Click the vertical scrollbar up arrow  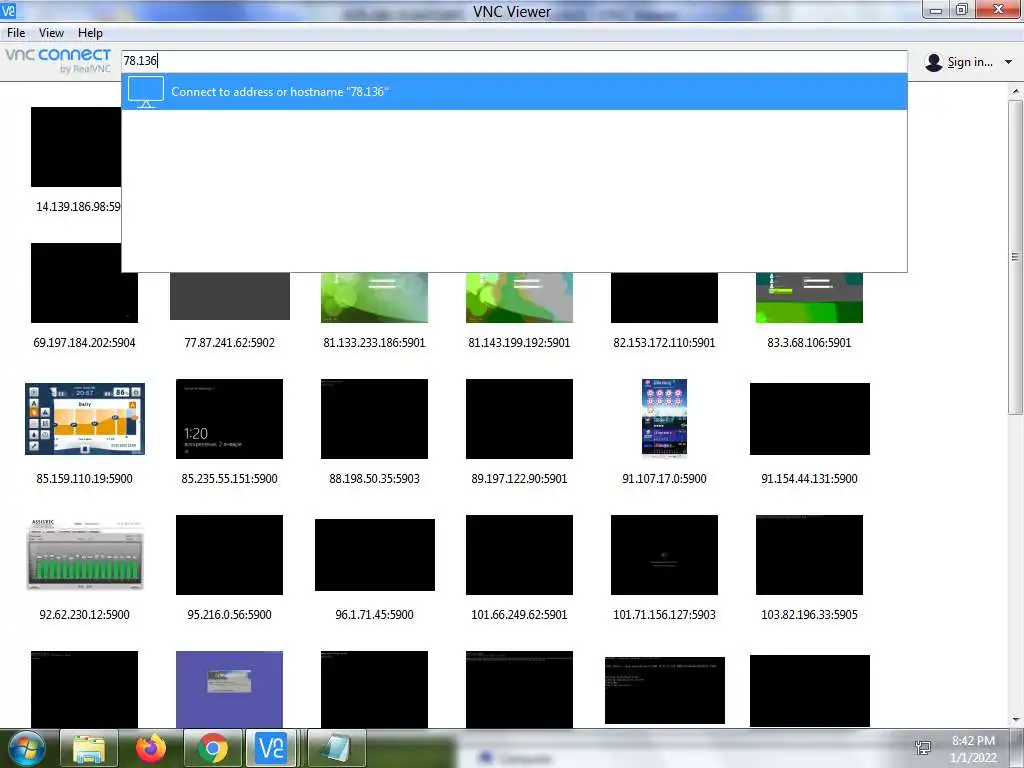tap(1016, 91)
